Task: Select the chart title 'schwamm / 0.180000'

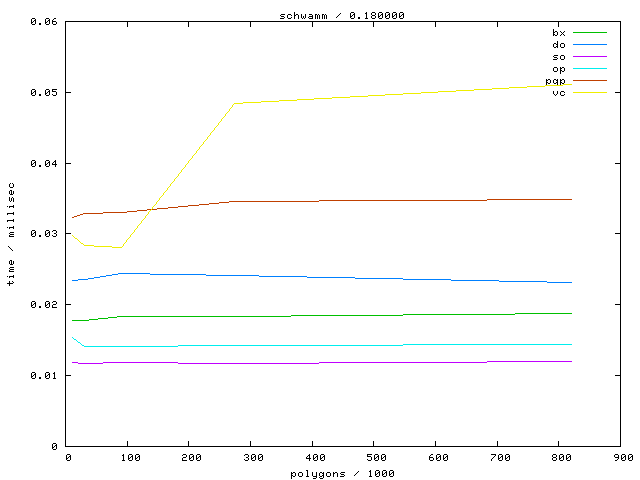Action: (x=343, y=15)
